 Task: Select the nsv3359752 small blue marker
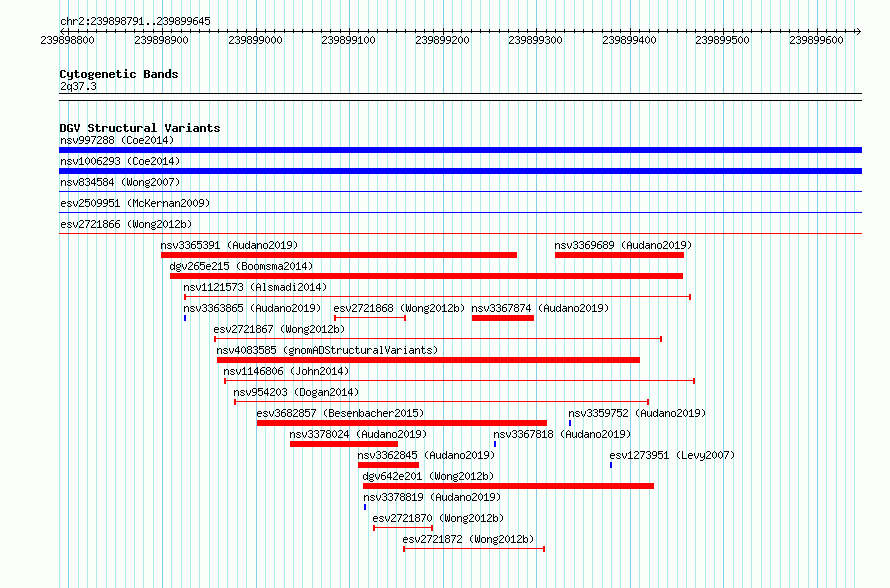[570, 423]
